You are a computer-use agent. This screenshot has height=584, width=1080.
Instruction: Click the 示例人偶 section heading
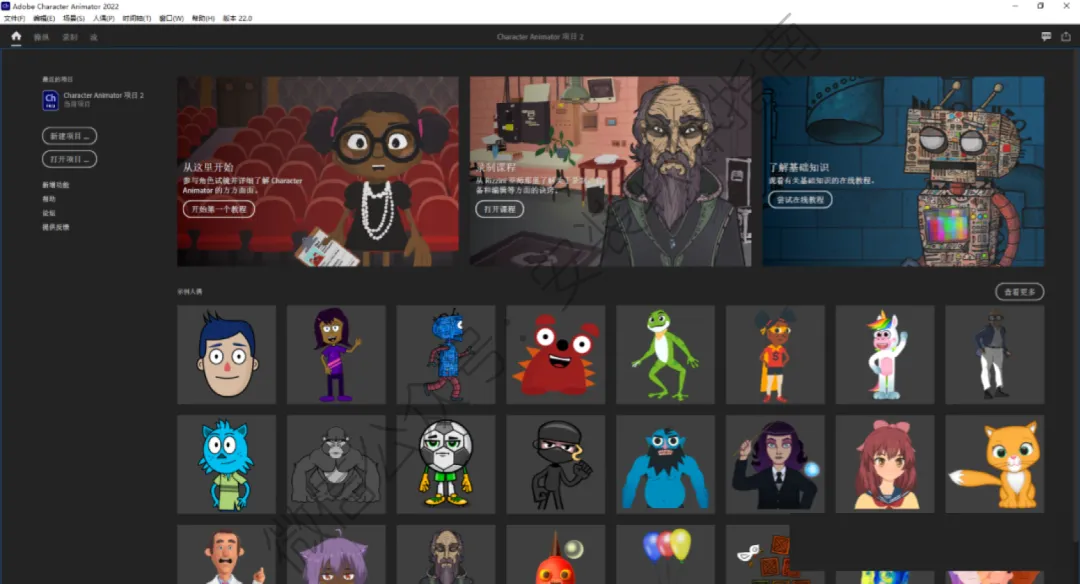point(189,292)
